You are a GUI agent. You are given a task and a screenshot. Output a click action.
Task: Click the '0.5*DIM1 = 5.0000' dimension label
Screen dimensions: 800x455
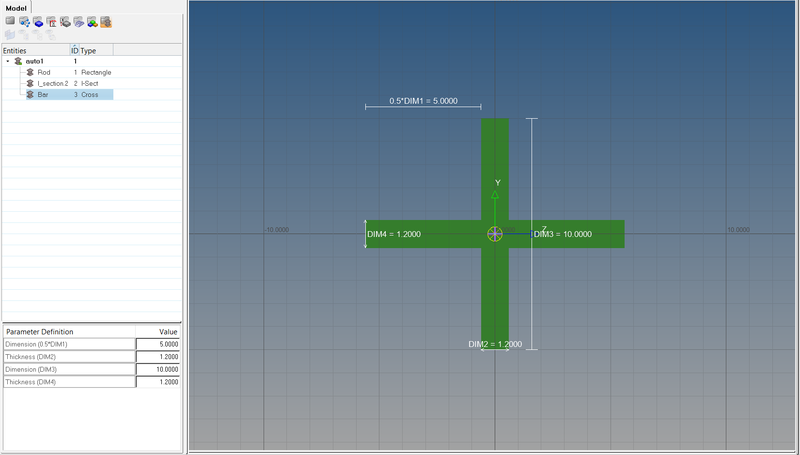(x=423, y=101)
